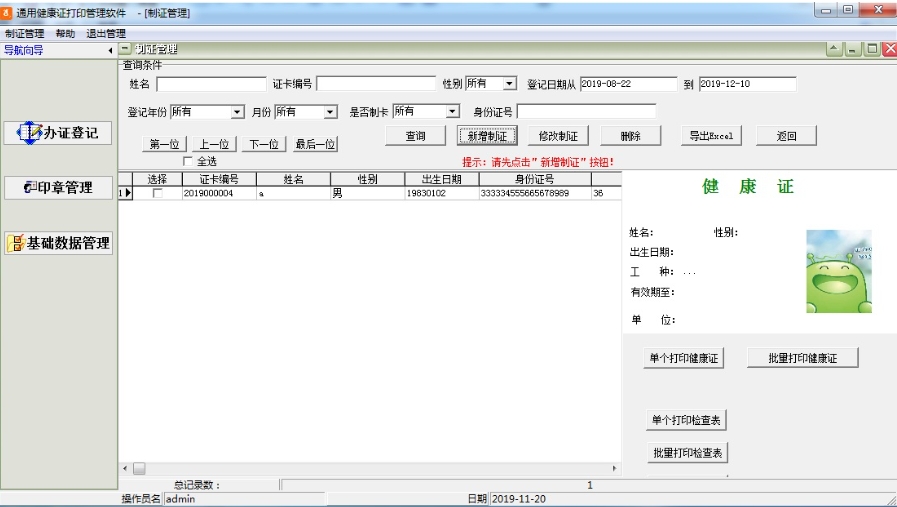Open 印章管理 in the navigation sidebar
This screenshot has width=897, height=507.
click(58, 188)
